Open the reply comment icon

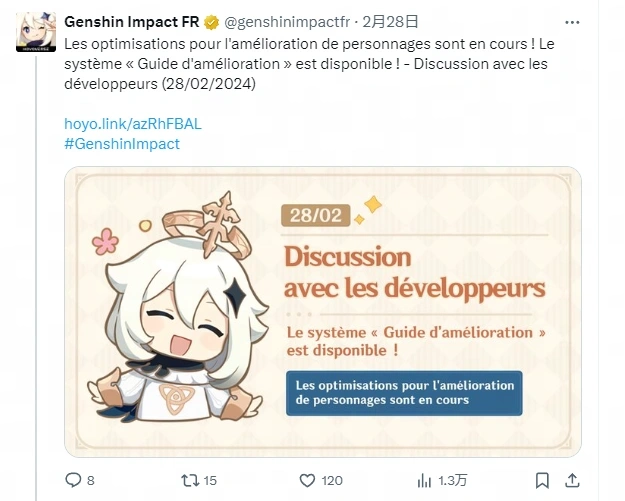(73, 480)
